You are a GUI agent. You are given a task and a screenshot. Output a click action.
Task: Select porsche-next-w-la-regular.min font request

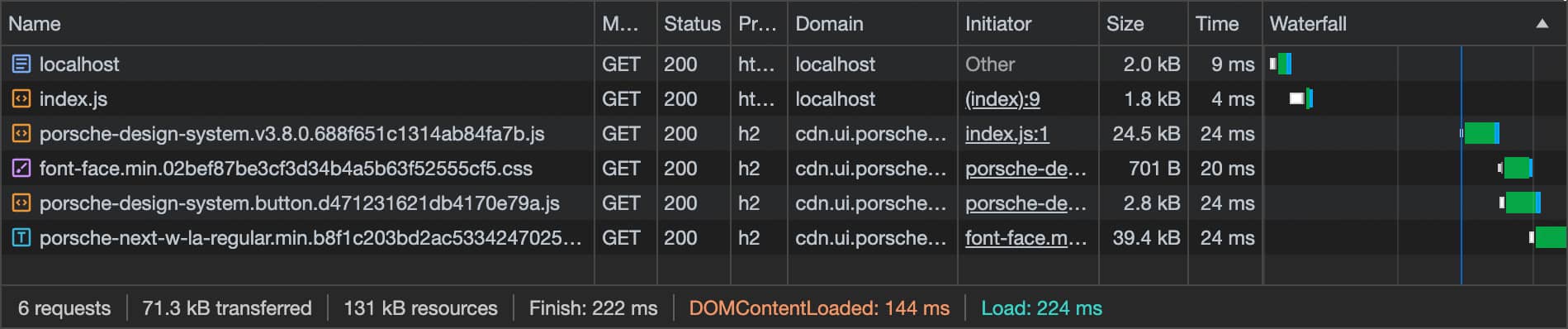(784, 237)
